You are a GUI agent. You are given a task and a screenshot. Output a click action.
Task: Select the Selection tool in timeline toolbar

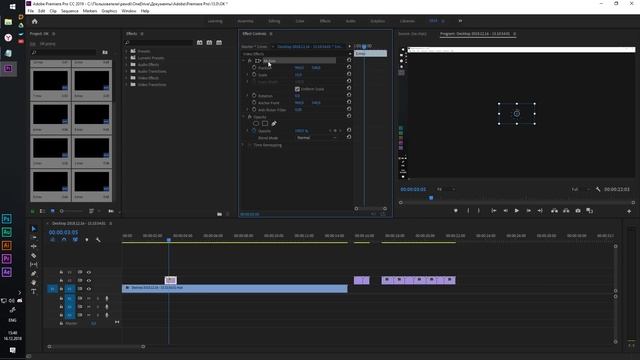click(34, 229)
